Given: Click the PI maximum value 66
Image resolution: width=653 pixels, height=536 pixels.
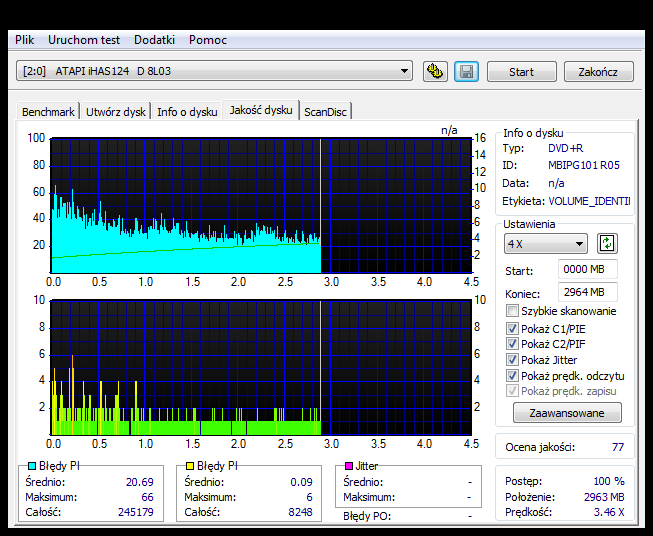Looking at the screenshot, I should pyautogui.click(x=147, y=497).
